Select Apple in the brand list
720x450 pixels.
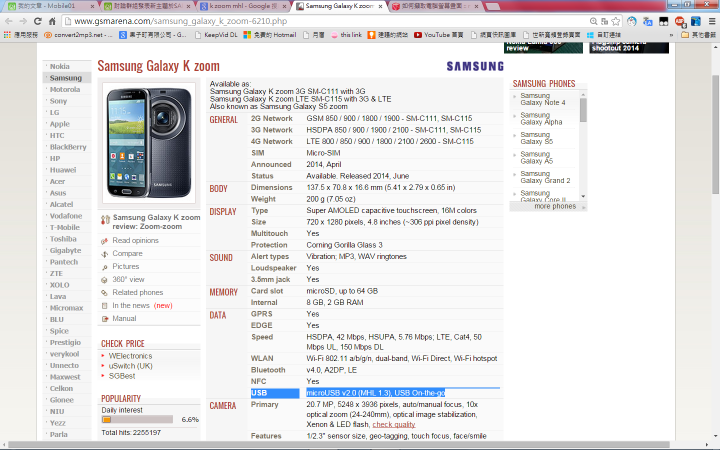[x=60, y=124]
